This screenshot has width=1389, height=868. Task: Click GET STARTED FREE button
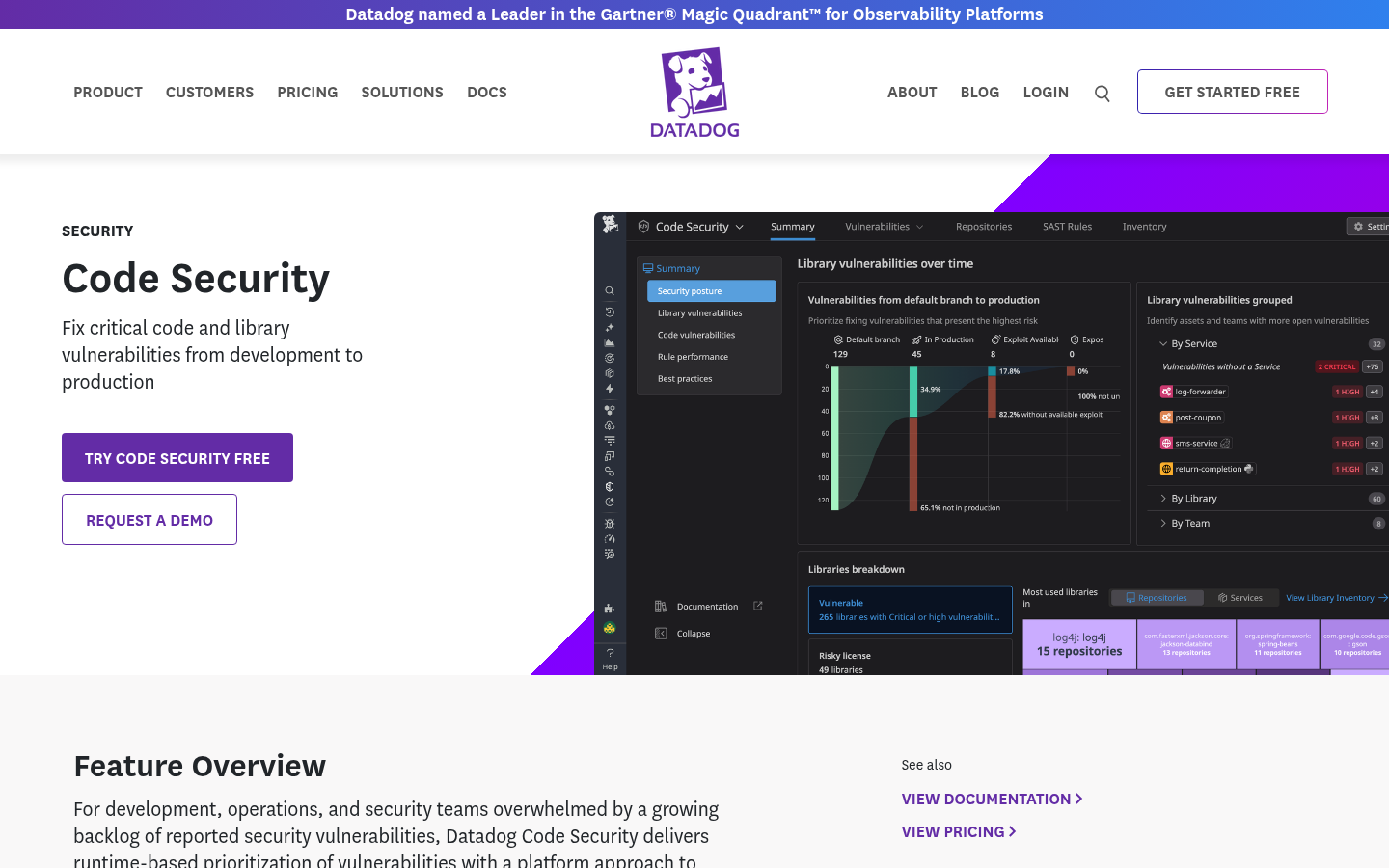[x=1232, y=92]
